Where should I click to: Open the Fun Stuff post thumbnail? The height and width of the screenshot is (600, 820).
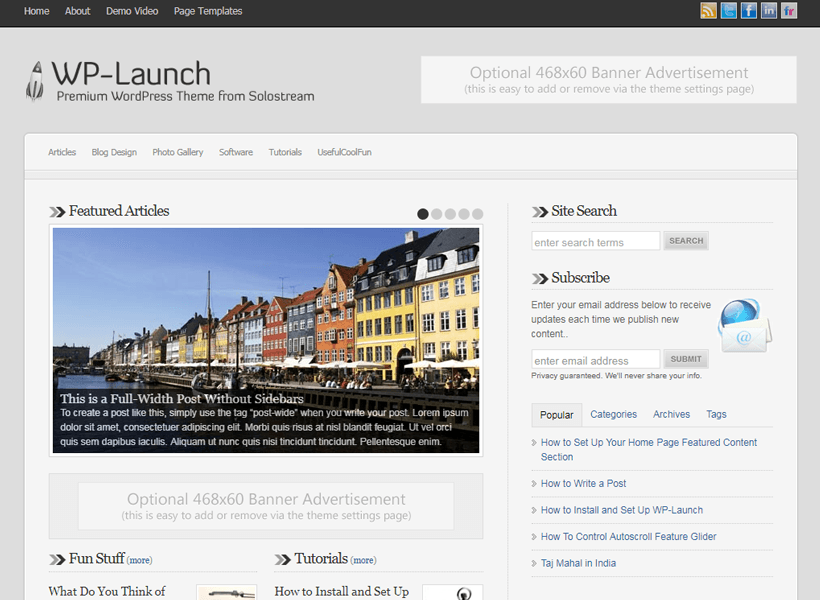(x=226, y=592)
